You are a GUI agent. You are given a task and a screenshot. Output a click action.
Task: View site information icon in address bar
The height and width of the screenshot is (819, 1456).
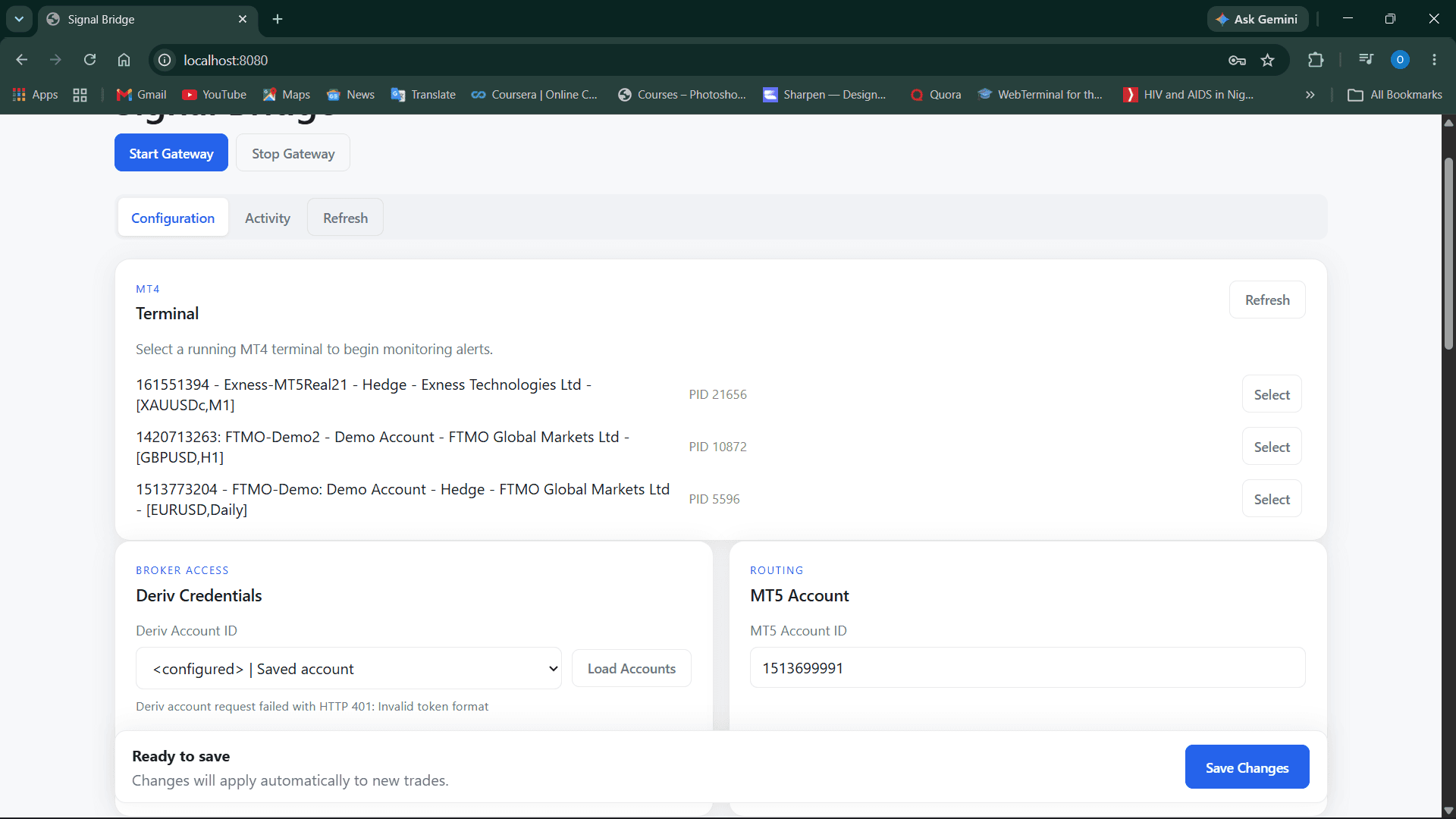pyautogui.click(x=165, y=60)
